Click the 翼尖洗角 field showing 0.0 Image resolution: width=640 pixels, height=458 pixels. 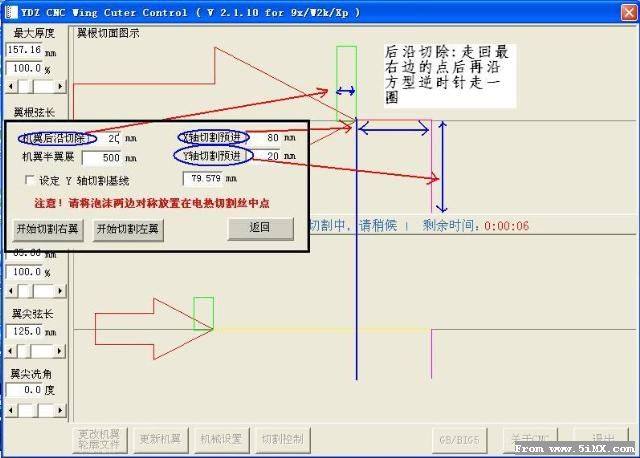(24, 390)
